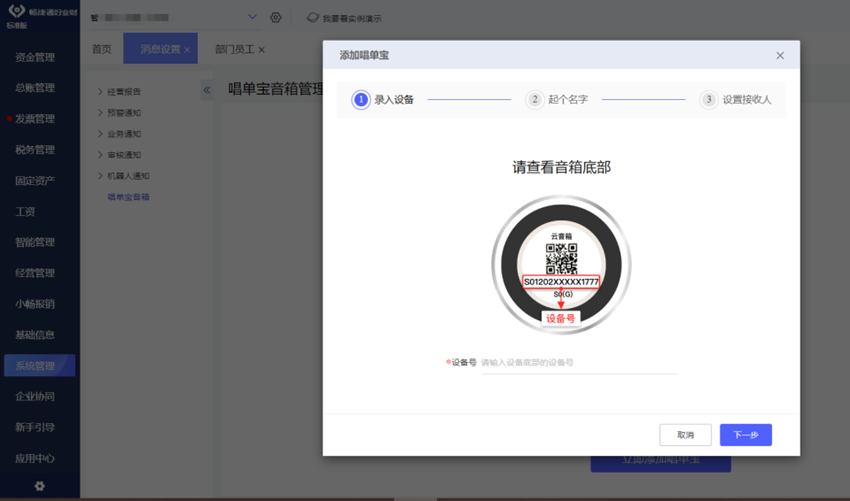Switch to the 部门员工 tab

pyautogui.click(x=234, y=49)
